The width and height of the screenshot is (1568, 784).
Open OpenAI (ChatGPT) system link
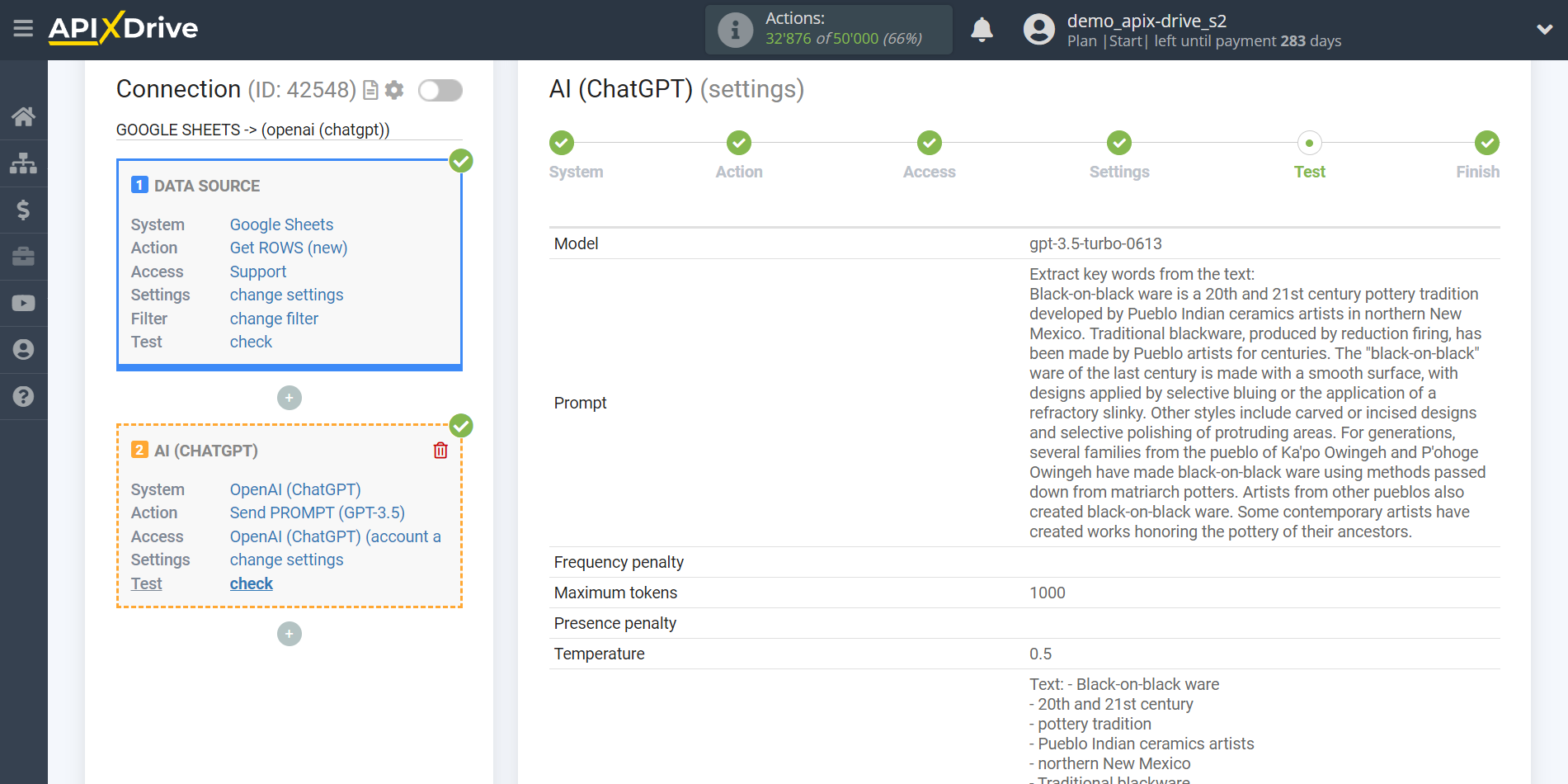click(x=295, y=489)
